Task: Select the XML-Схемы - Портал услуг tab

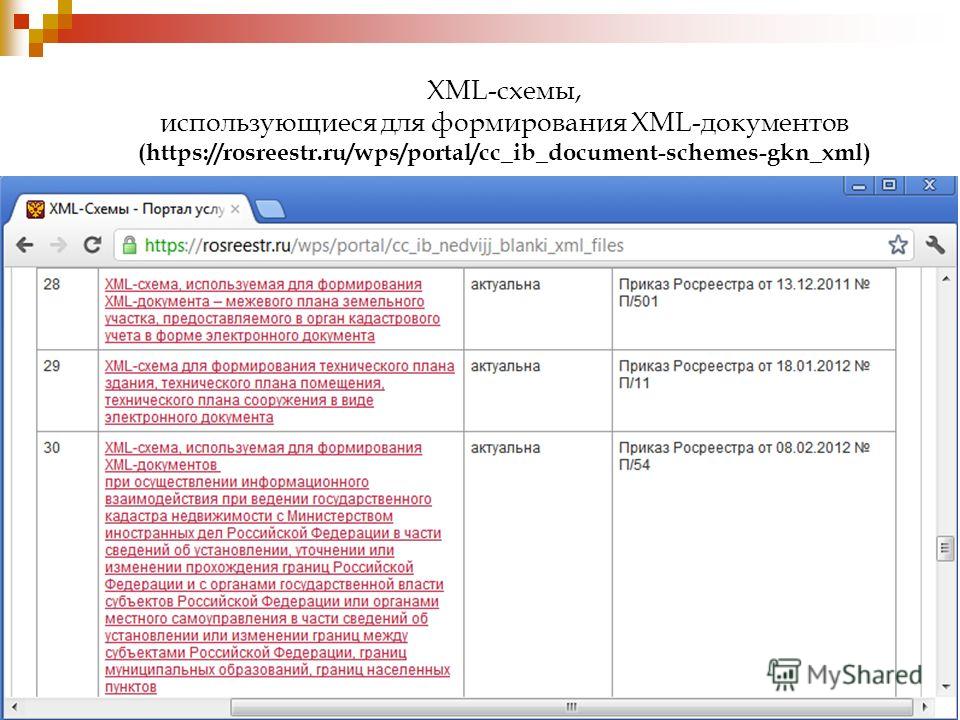Action: 130,209
